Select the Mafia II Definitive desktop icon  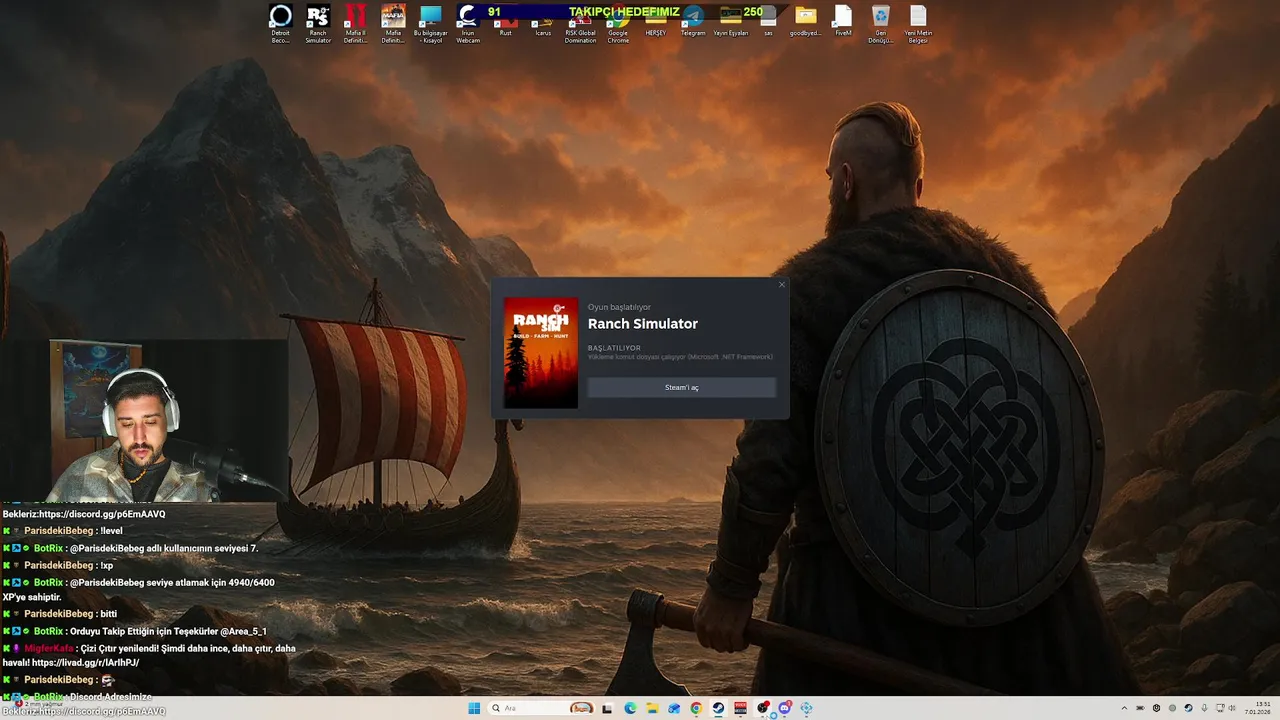click(x=355, y=24)
